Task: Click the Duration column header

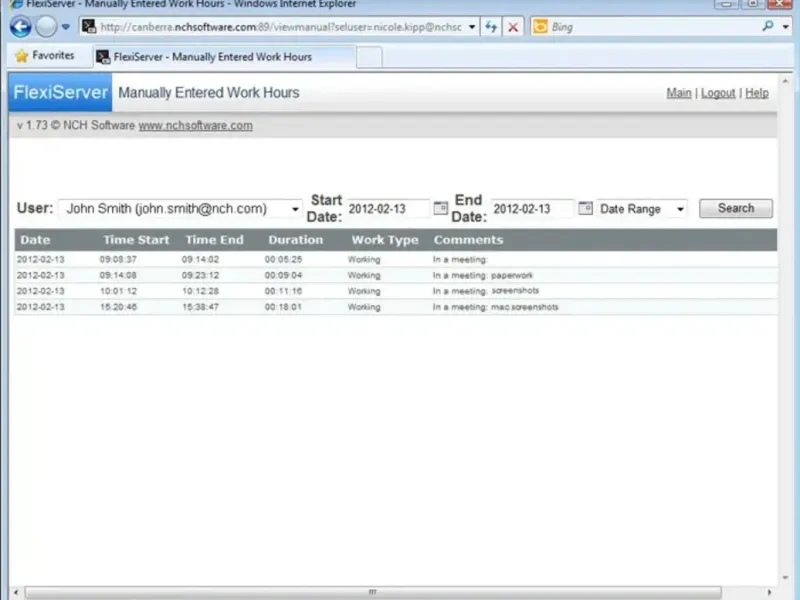Action: (295, 240)
